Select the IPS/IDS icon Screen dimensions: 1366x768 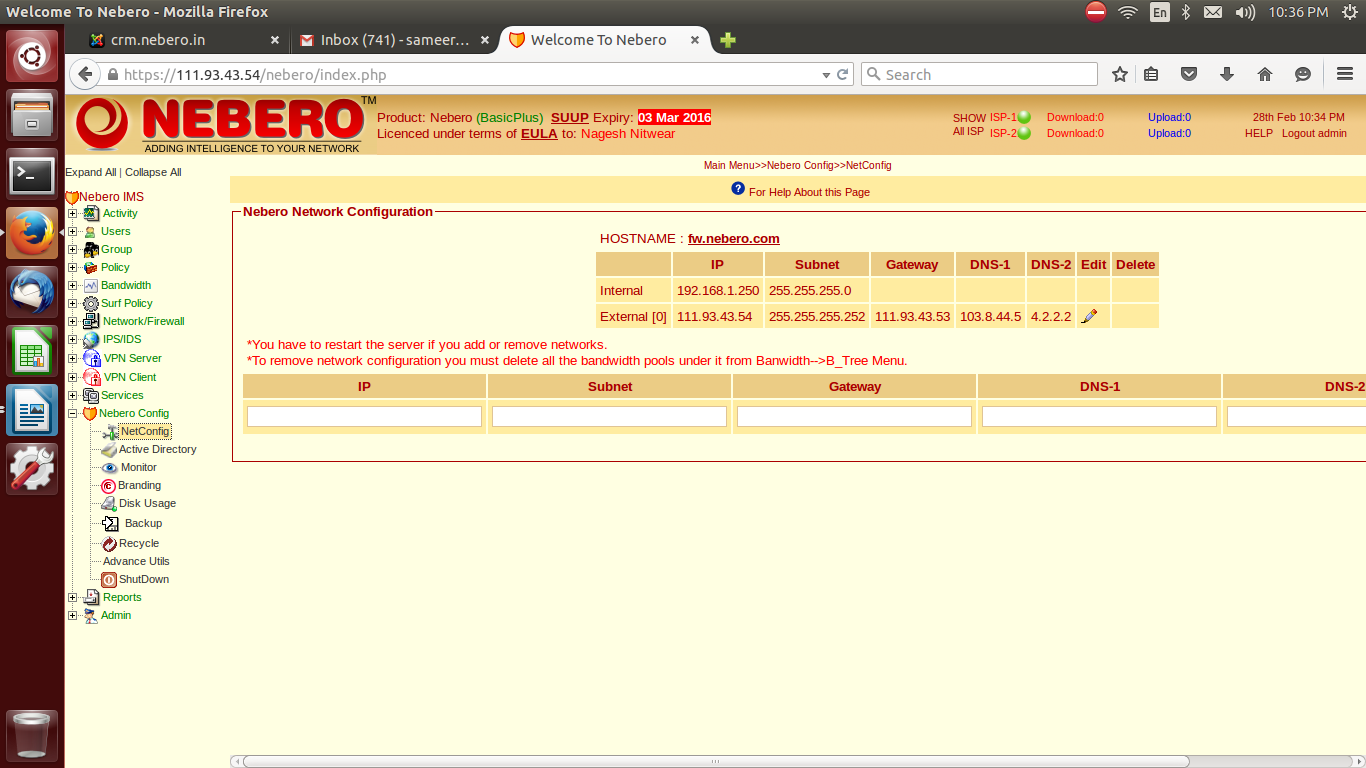pos(91,339)
